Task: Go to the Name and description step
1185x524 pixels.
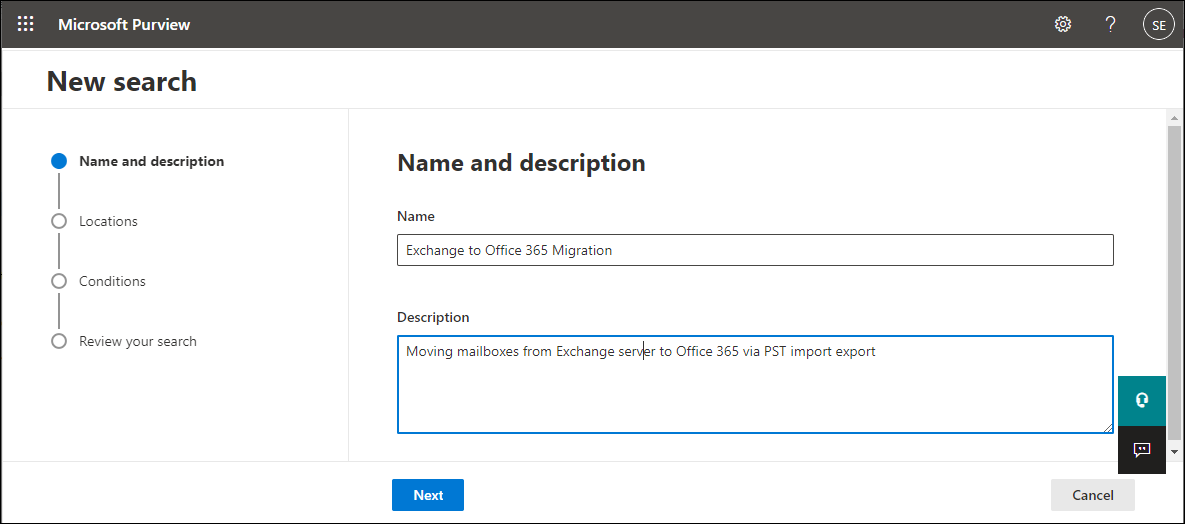Action: click(151, 161)
